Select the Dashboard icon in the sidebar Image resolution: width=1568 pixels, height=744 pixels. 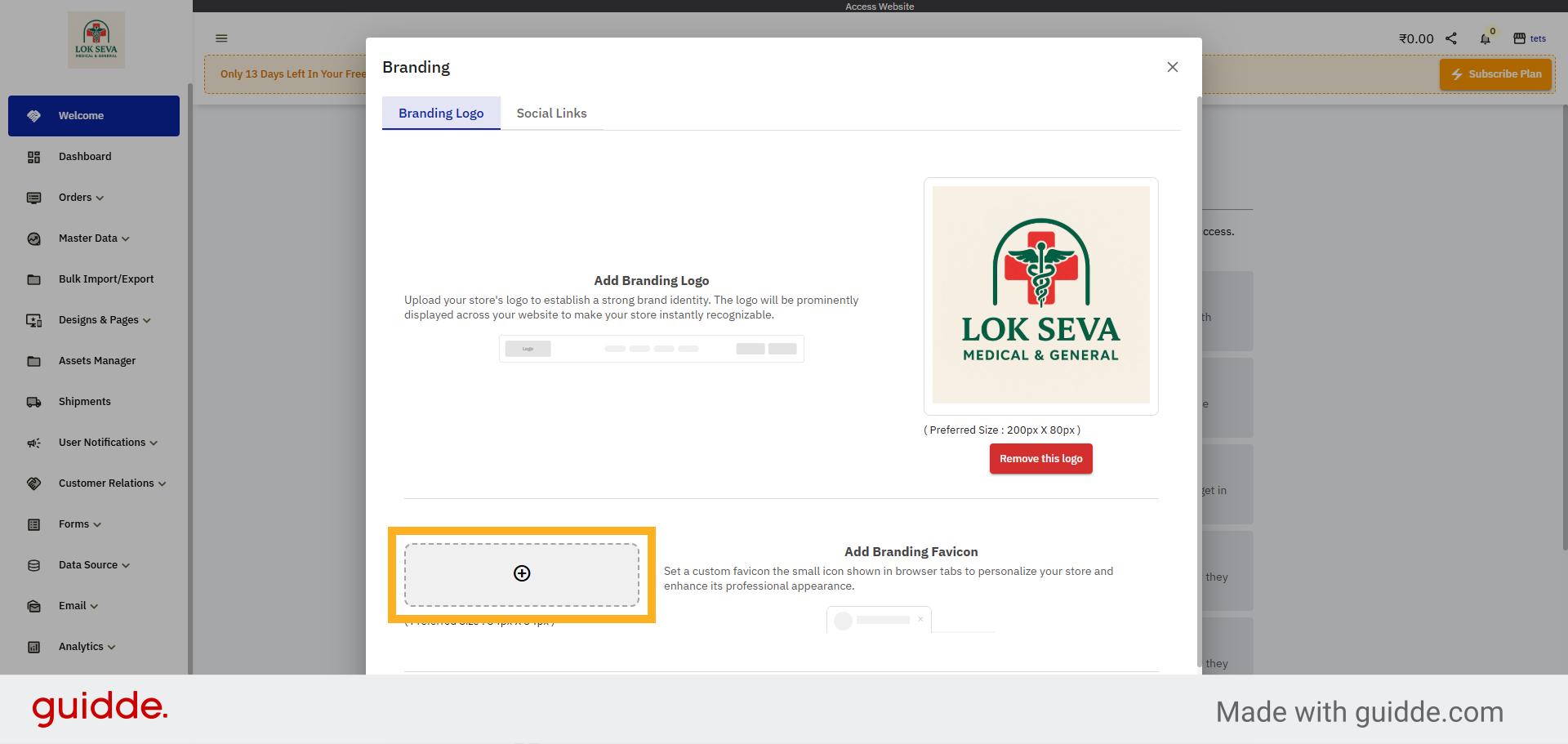(33, 157)
